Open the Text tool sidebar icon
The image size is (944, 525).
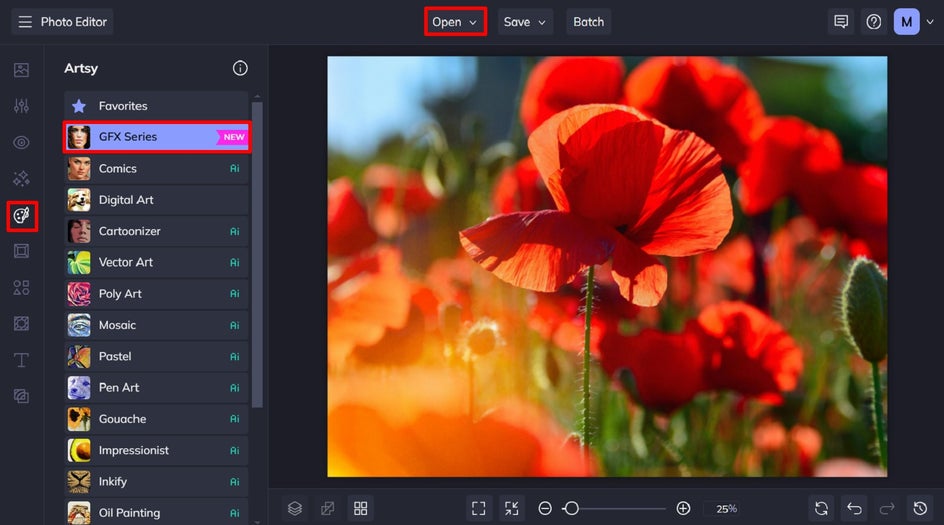coord(22,359)
